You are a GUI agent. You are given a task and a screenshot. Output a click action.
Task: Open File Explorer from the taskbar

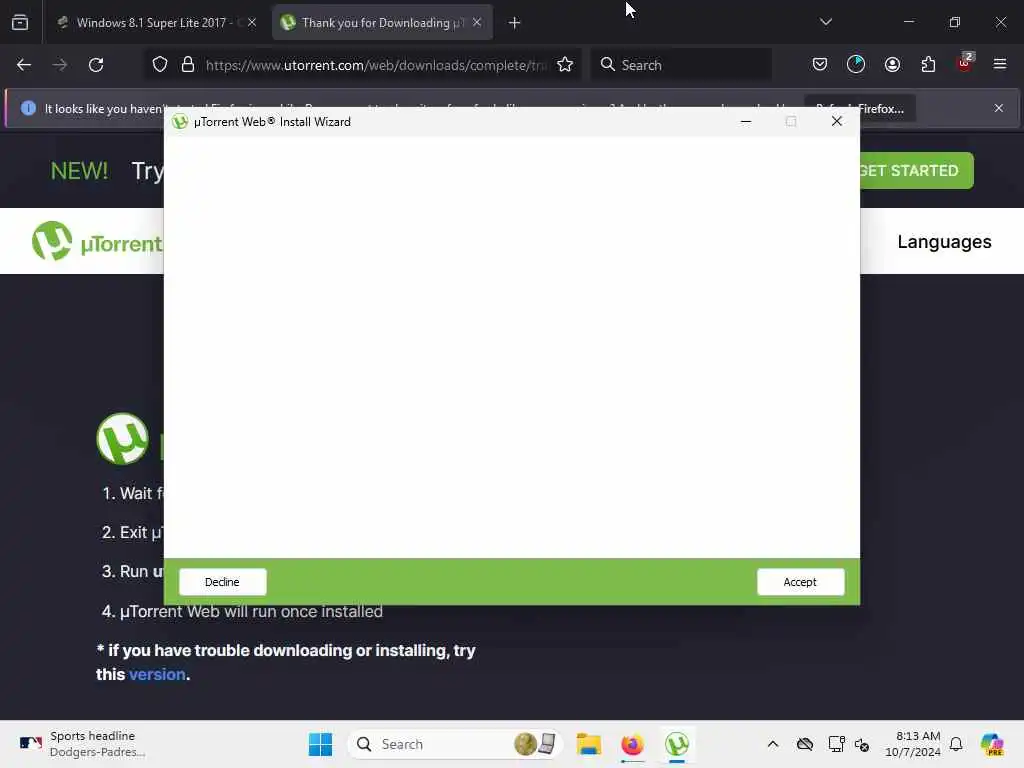(588, 744)
